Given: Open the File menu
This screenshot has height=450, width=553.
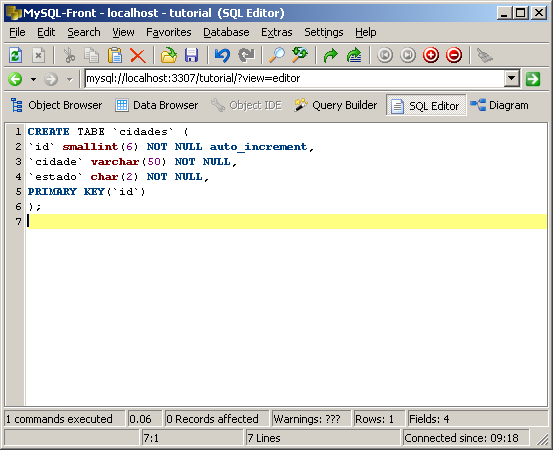Looking at the screenshot, I should (17, 32).
